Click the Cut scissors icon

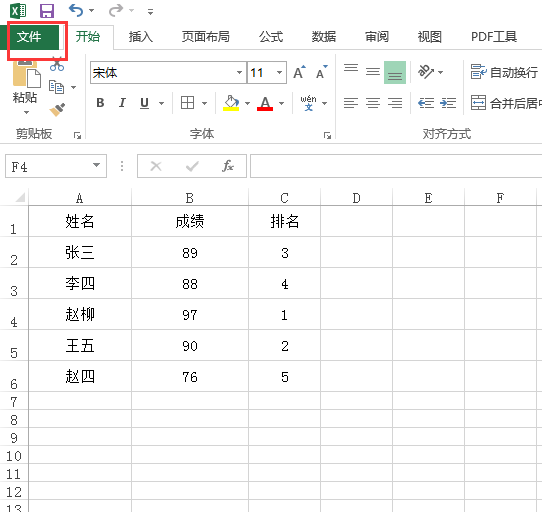[57, 64]
